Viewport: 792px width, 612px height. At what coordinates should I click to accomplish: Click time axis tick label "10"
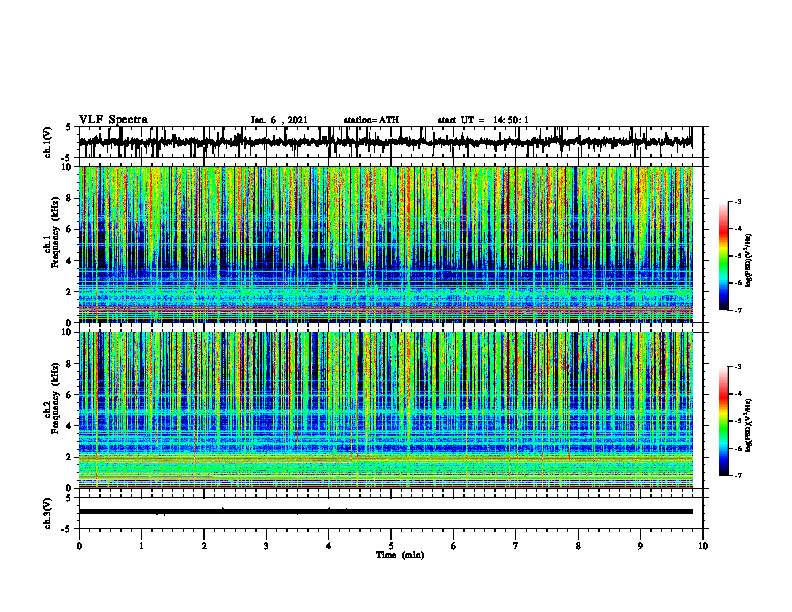point(703,546)
